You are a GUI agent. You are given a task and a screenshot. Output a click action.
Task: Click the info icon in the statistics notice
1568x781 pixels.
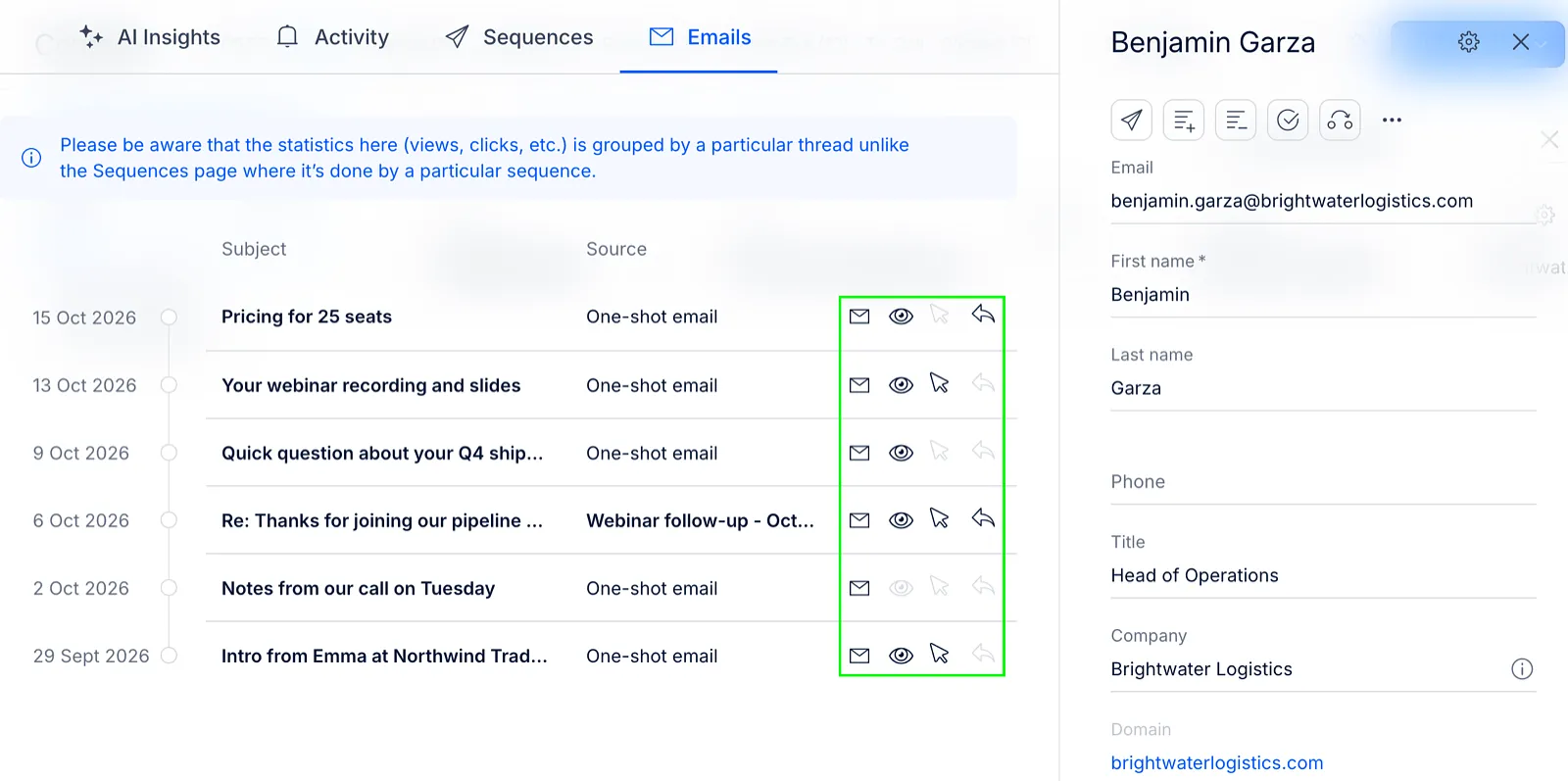click(x=31, y=158)
